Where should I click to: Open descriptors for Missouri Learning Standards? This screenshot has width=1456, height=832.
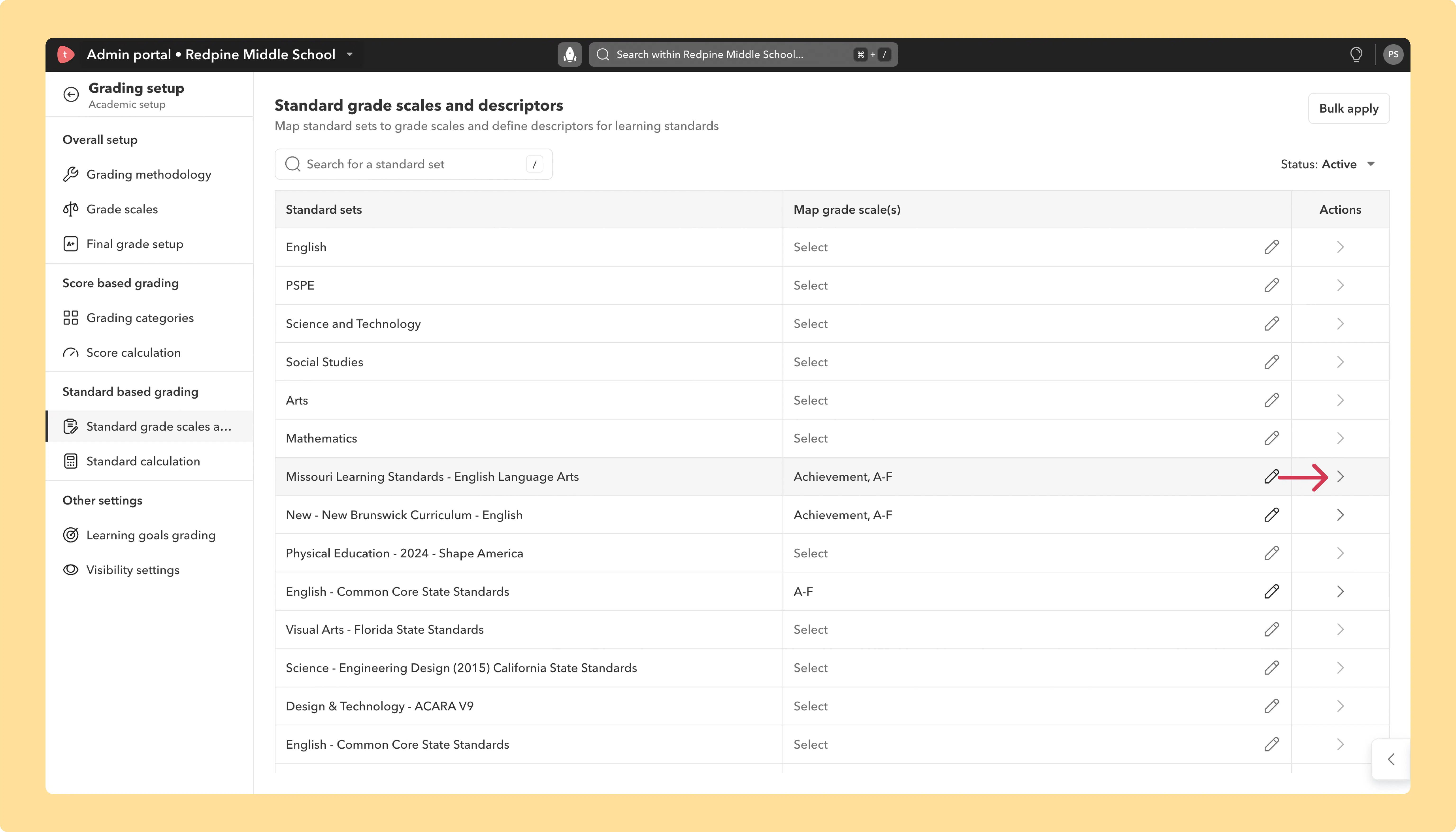click(1340, 477)
